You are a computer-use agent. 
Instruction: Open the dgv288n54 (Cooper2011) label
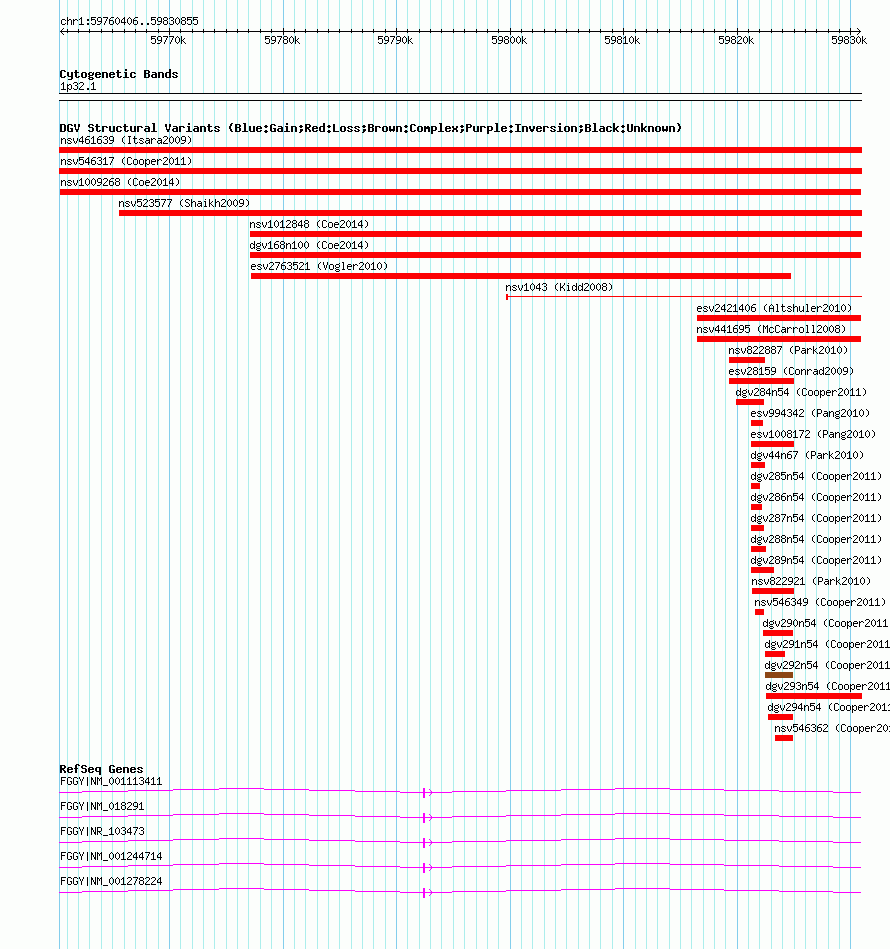click(x=816, y=539)
